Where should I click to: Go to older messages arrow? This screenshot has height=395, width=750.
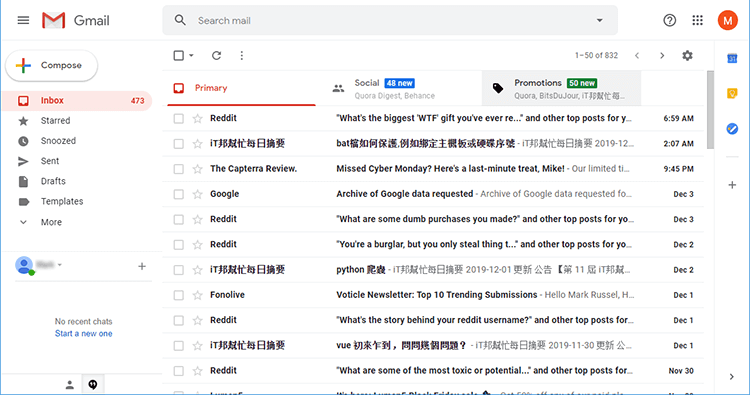(662, 55)
